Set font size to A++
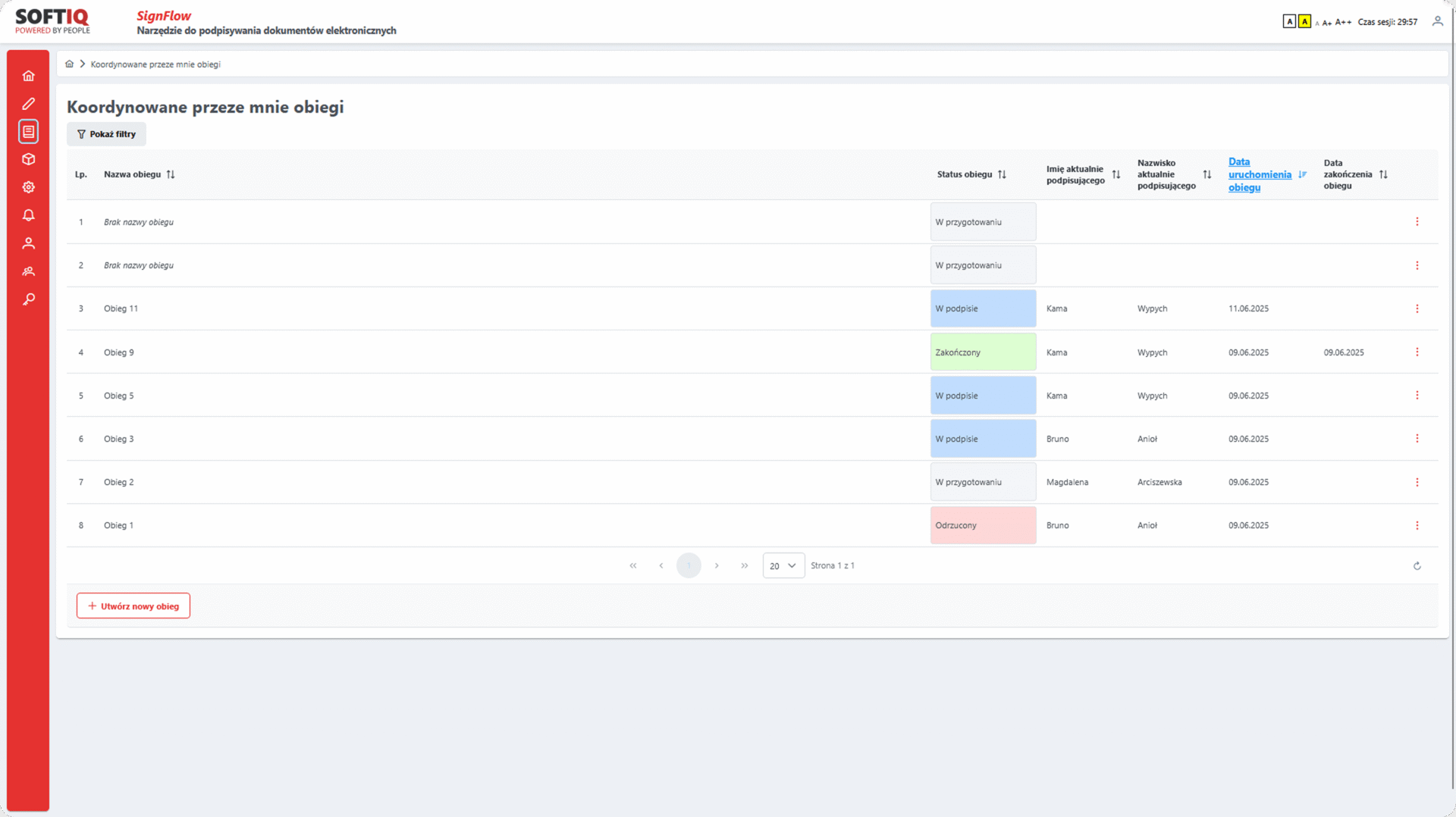 tap(1343, 22)
